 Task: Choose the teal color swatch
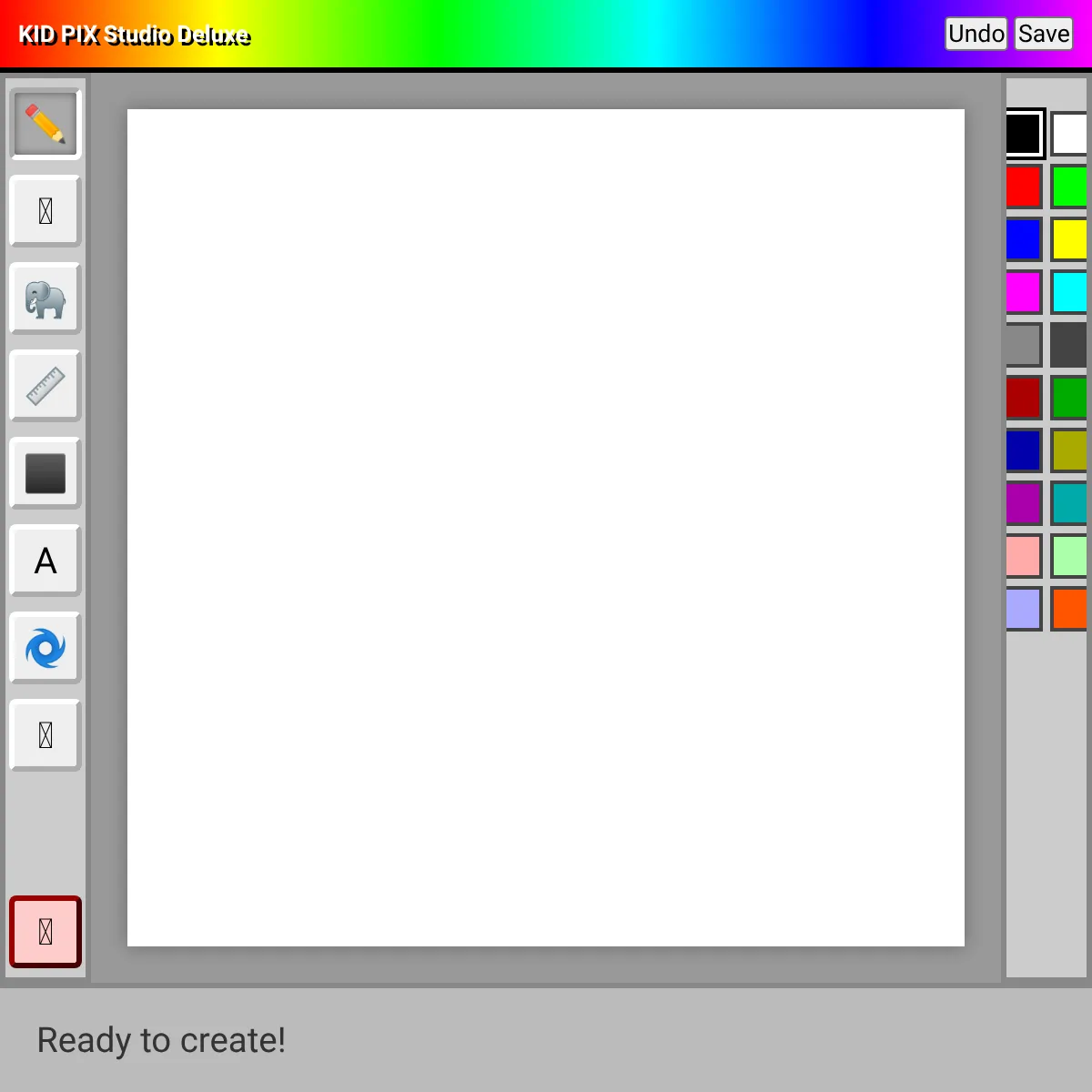tap(1069, 503)
